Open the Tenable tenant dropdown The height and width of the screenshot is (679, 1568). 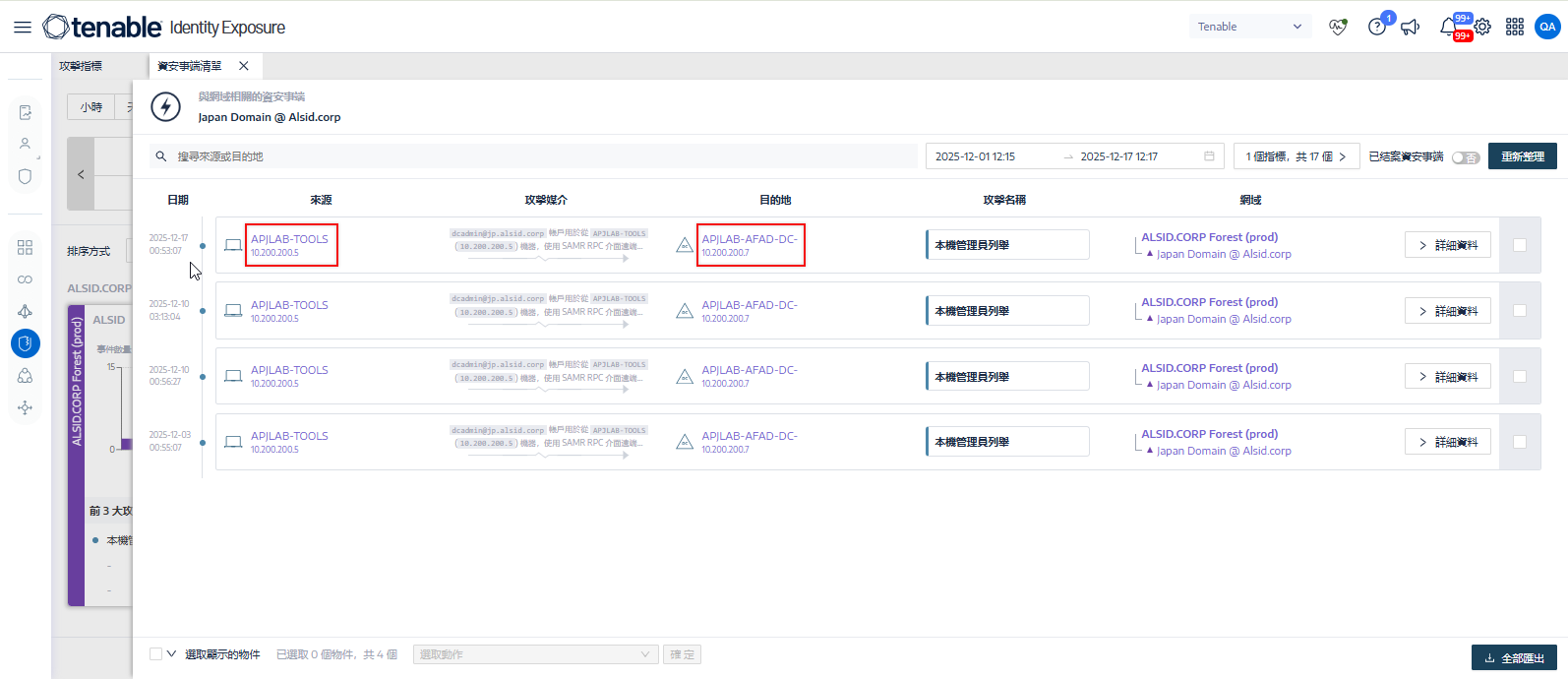[x=1249, y=27]
